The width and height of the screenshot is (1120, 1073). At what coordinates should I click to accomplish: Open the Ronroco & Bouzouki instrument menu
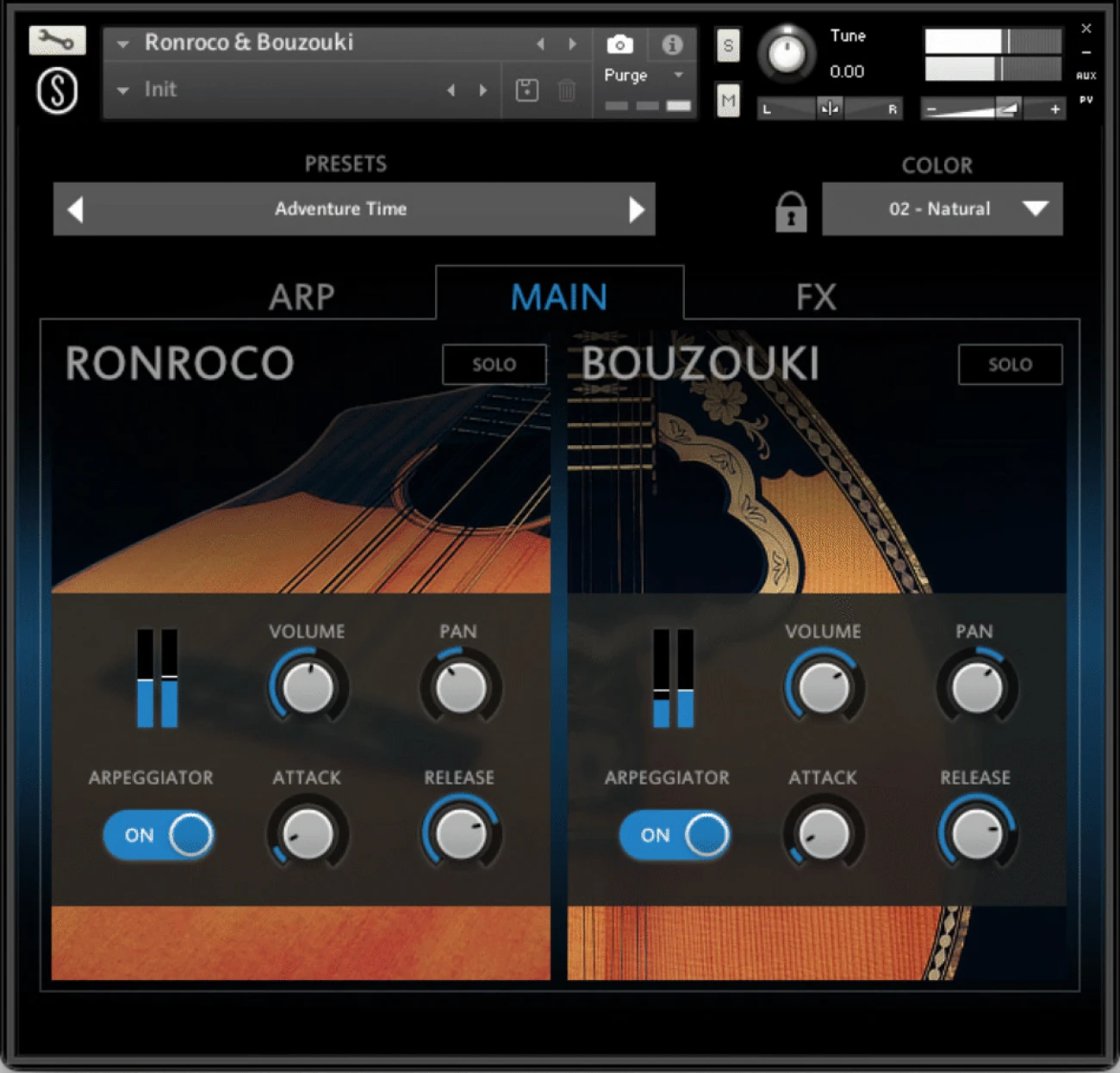click(248, 42)
